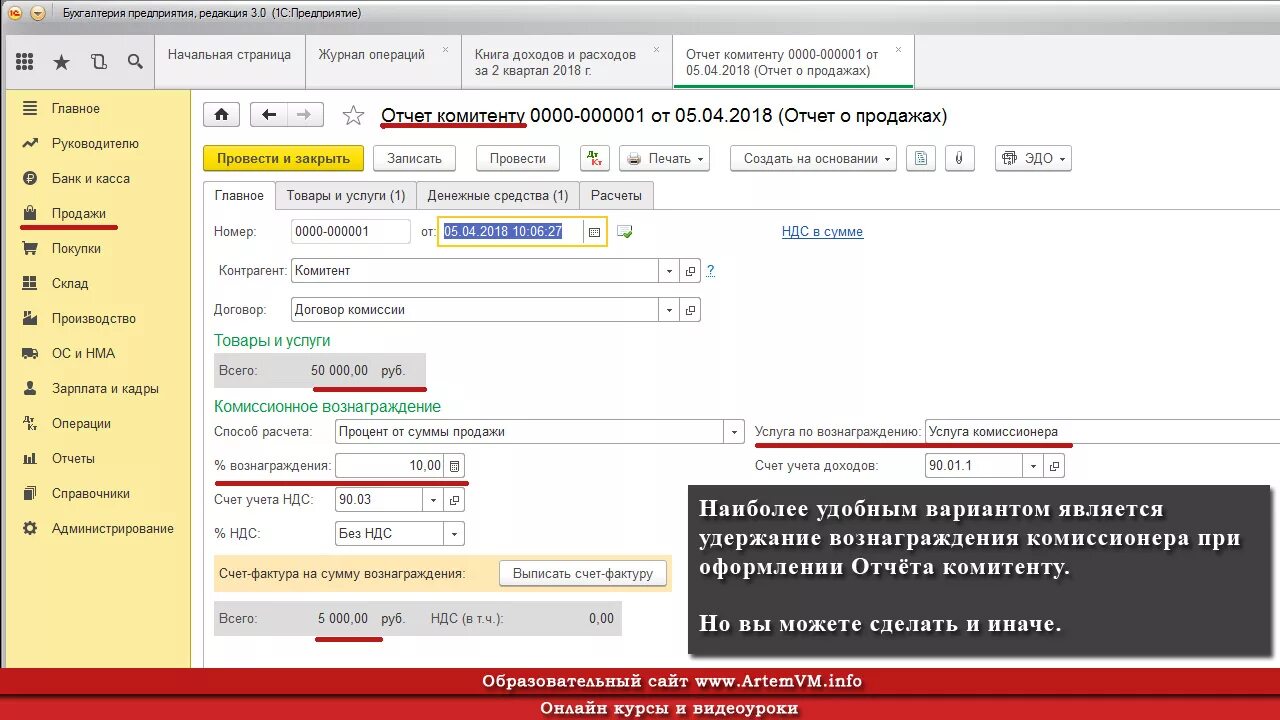Open the question mark help link
1280x720 pixels.
[x=711, y=270]
